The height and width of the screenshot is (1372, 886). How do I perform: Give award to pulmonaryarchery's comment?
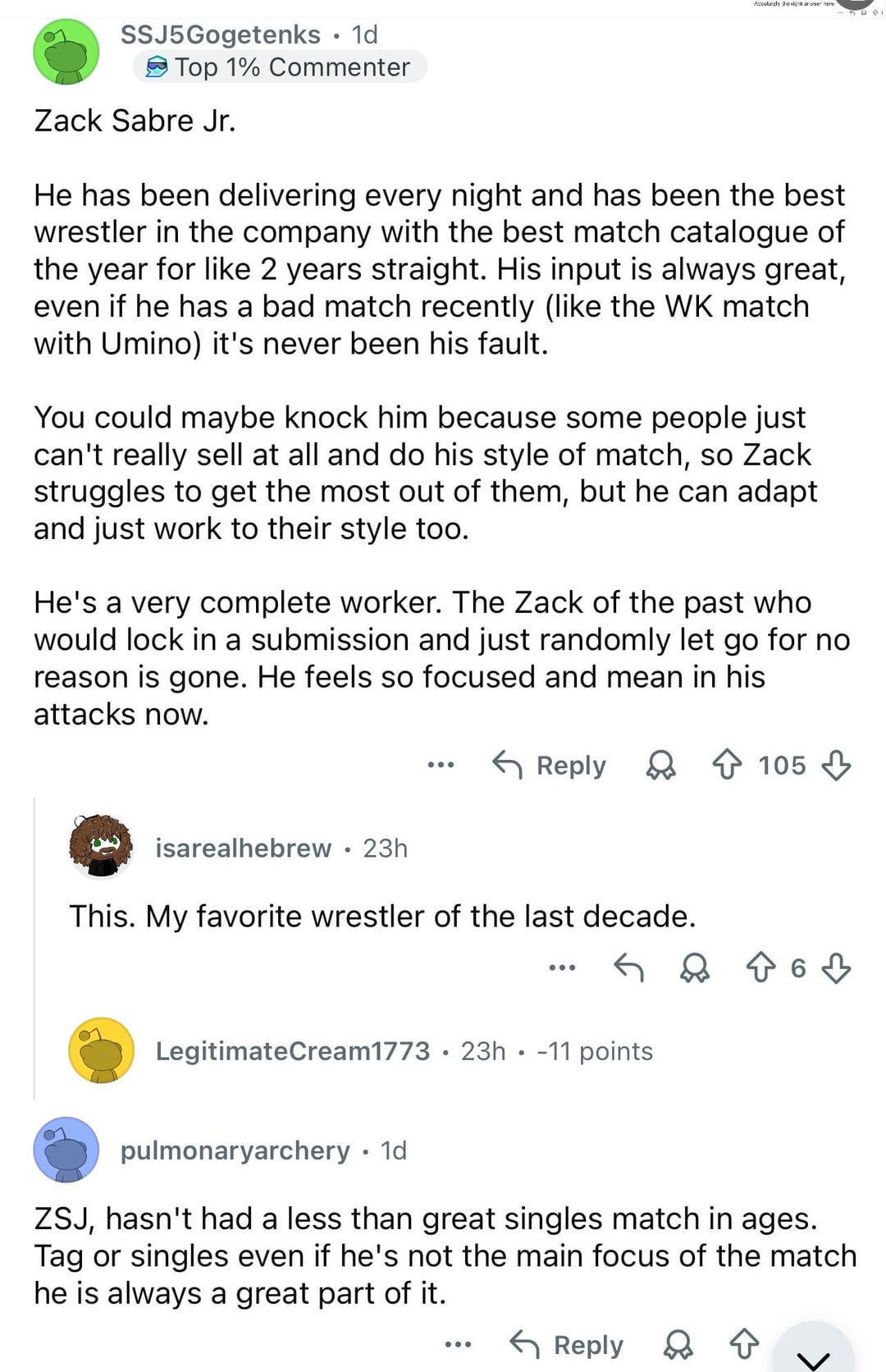pos(678,1345)
